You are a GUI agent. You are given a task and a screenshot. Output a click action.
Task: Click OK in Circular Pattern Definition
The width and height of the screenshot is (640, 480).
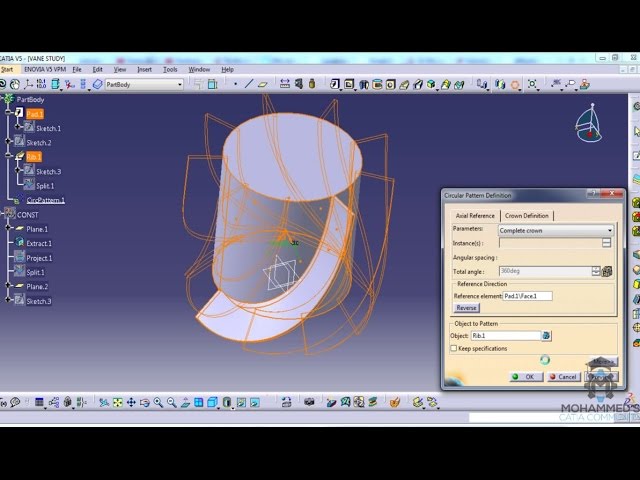(526, 377)
